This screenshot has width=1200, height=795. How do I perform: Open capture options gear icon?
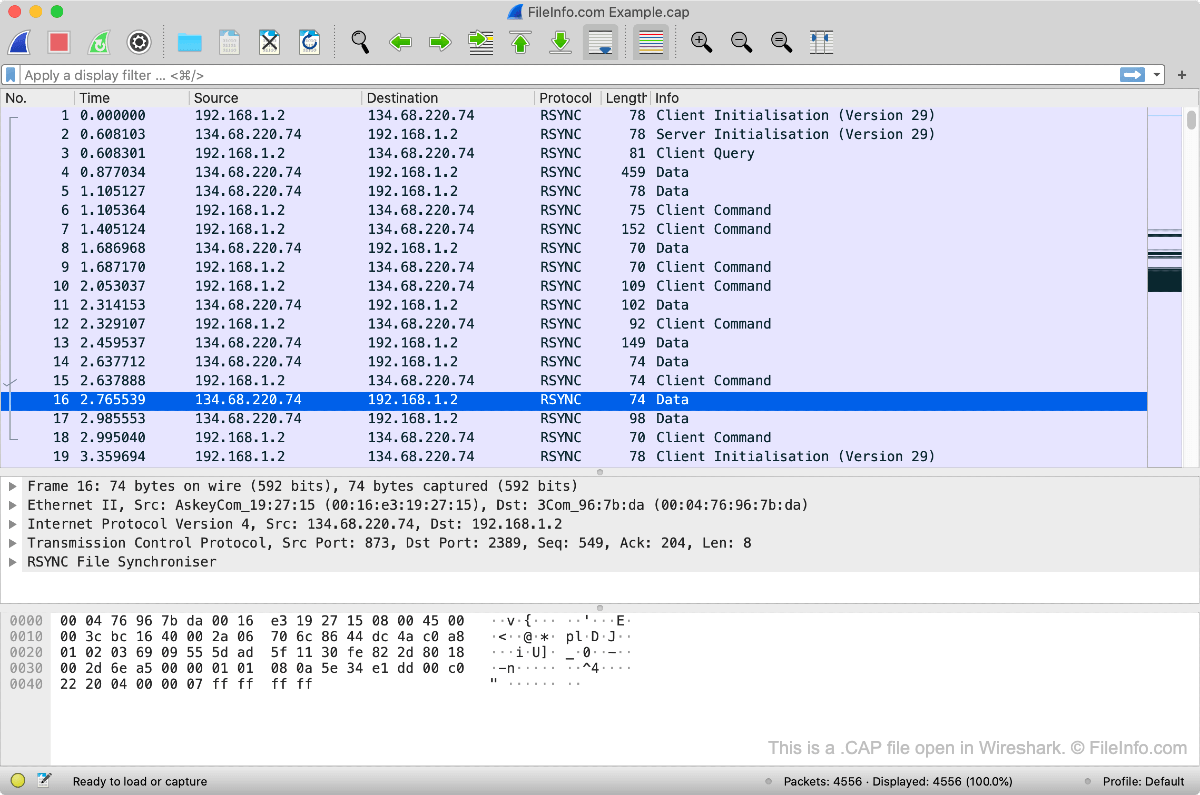139,42
